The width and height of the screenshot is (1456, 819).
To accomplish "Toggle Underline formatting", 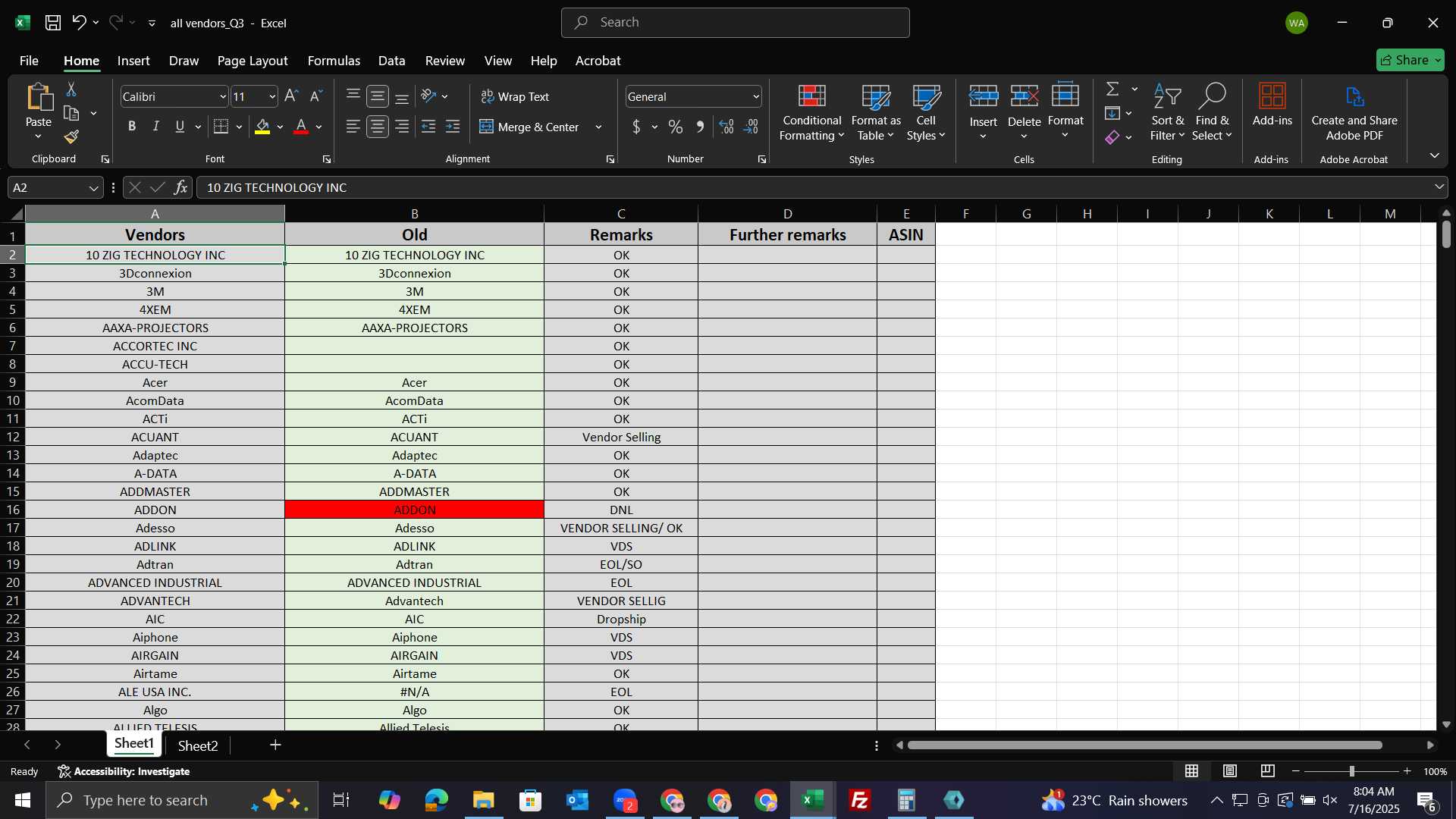I will pos(180,127).
